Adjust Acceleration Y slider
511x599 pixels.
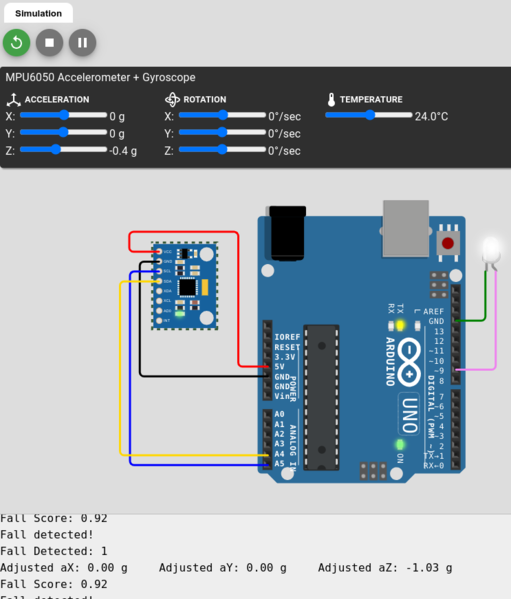coord(63,132)
